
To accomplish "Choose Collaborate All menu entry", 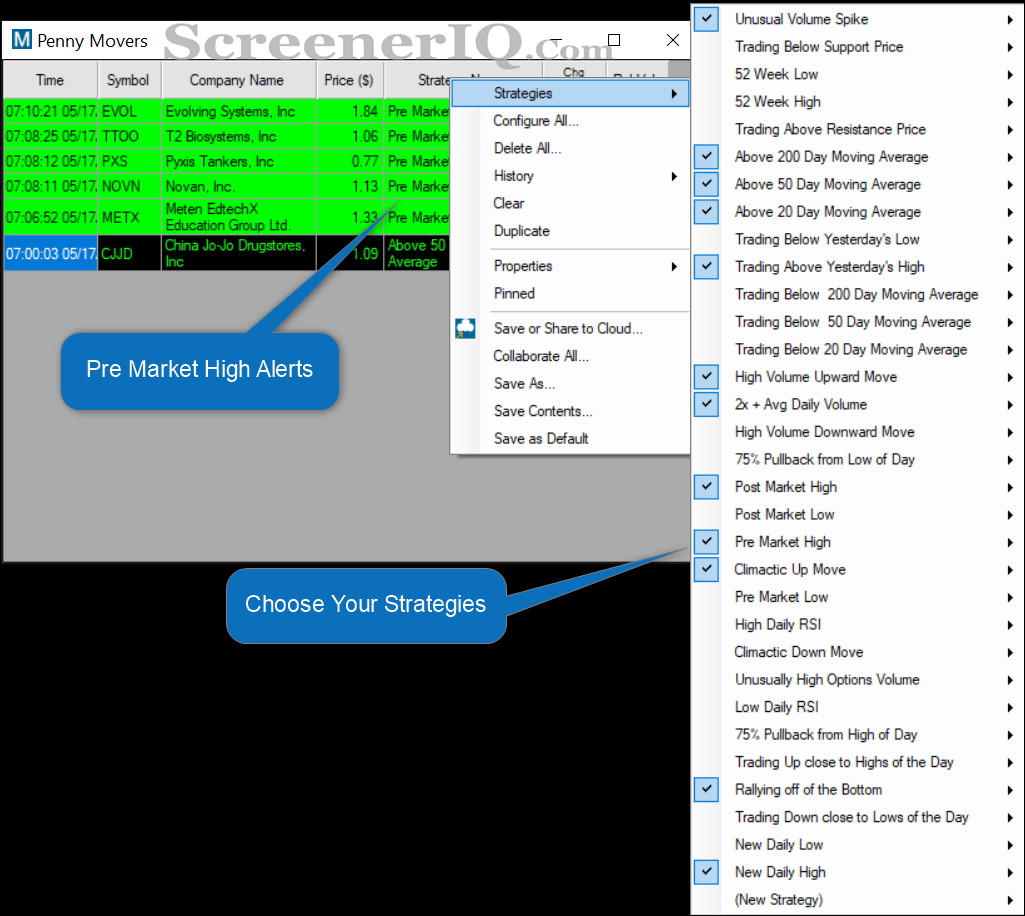I will [541, 356].
